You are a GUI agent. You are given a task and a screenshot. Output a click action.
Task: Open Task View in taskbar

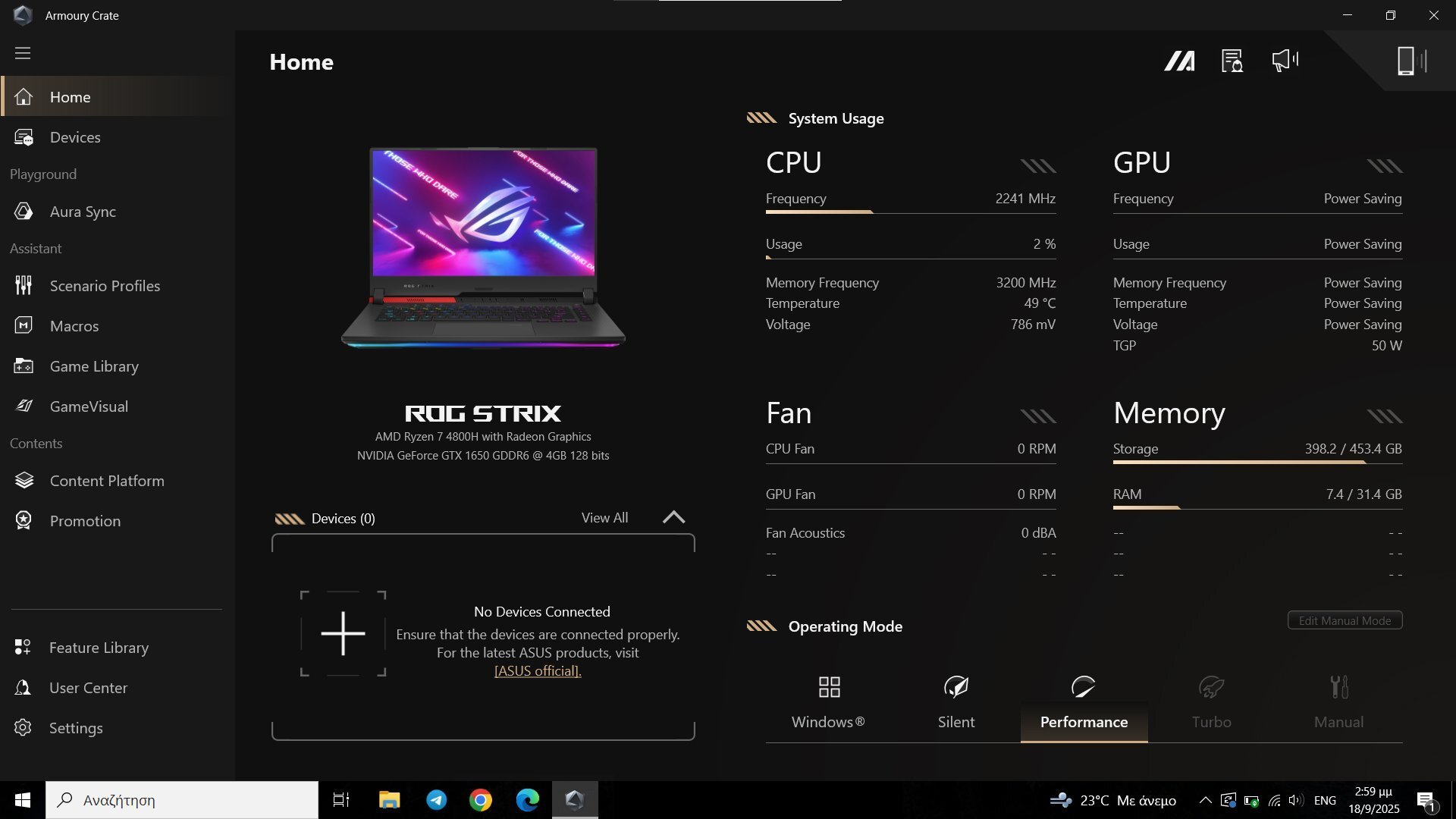coord(341,800)
